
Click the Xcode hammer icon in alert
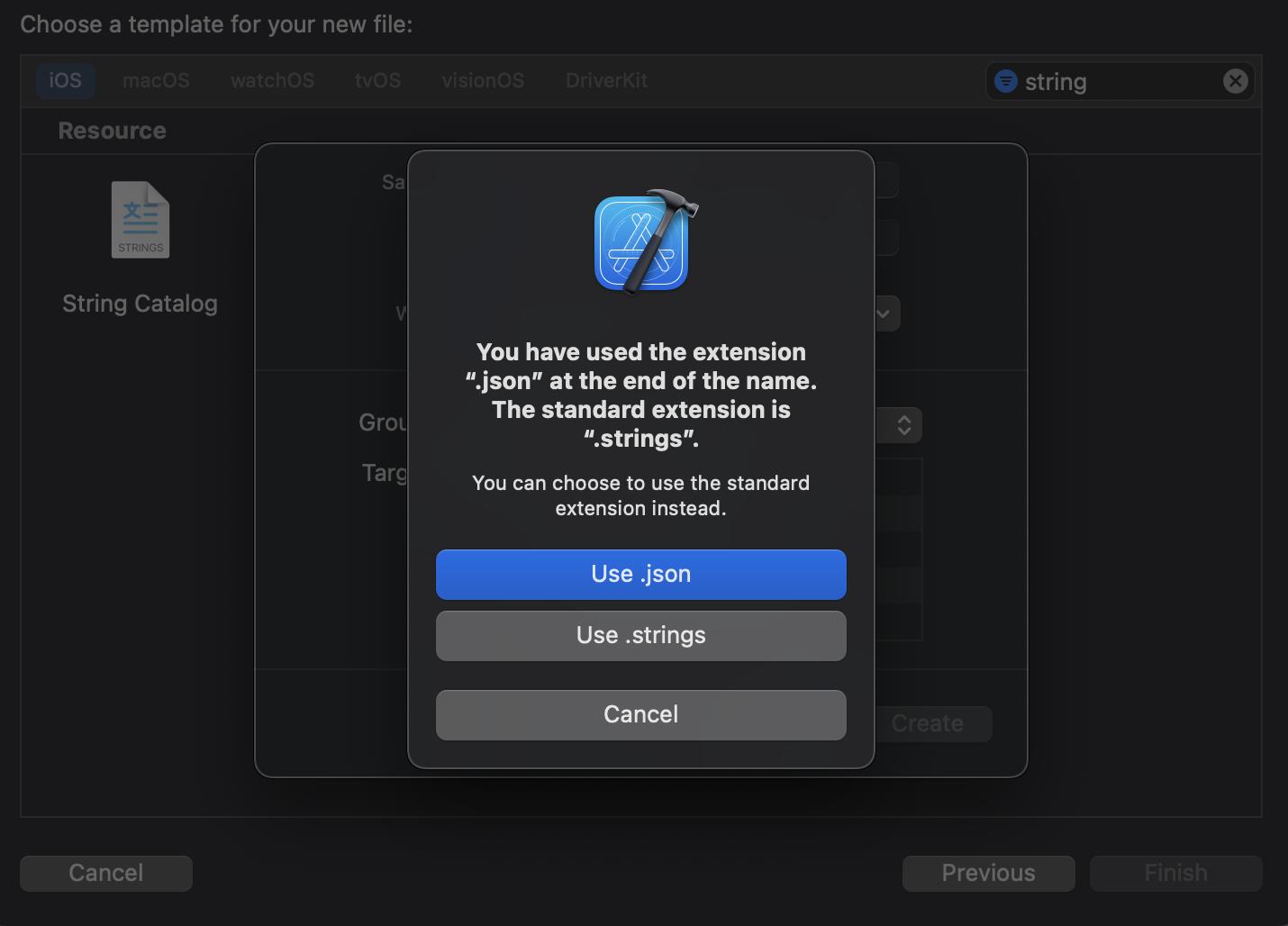pos(646,241)
